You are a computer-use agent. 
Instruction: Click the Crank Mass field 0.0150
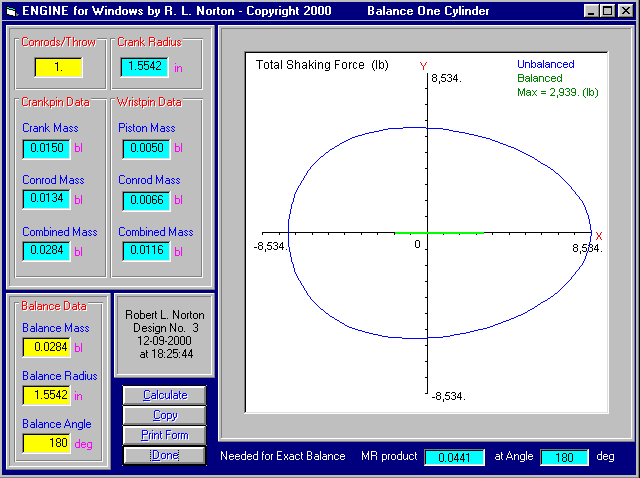(47, 149)
